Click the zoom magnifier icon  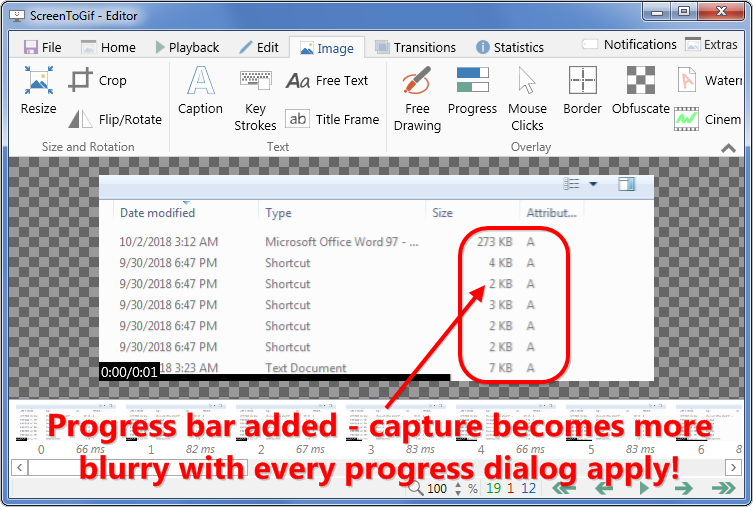tap(415, 488)
